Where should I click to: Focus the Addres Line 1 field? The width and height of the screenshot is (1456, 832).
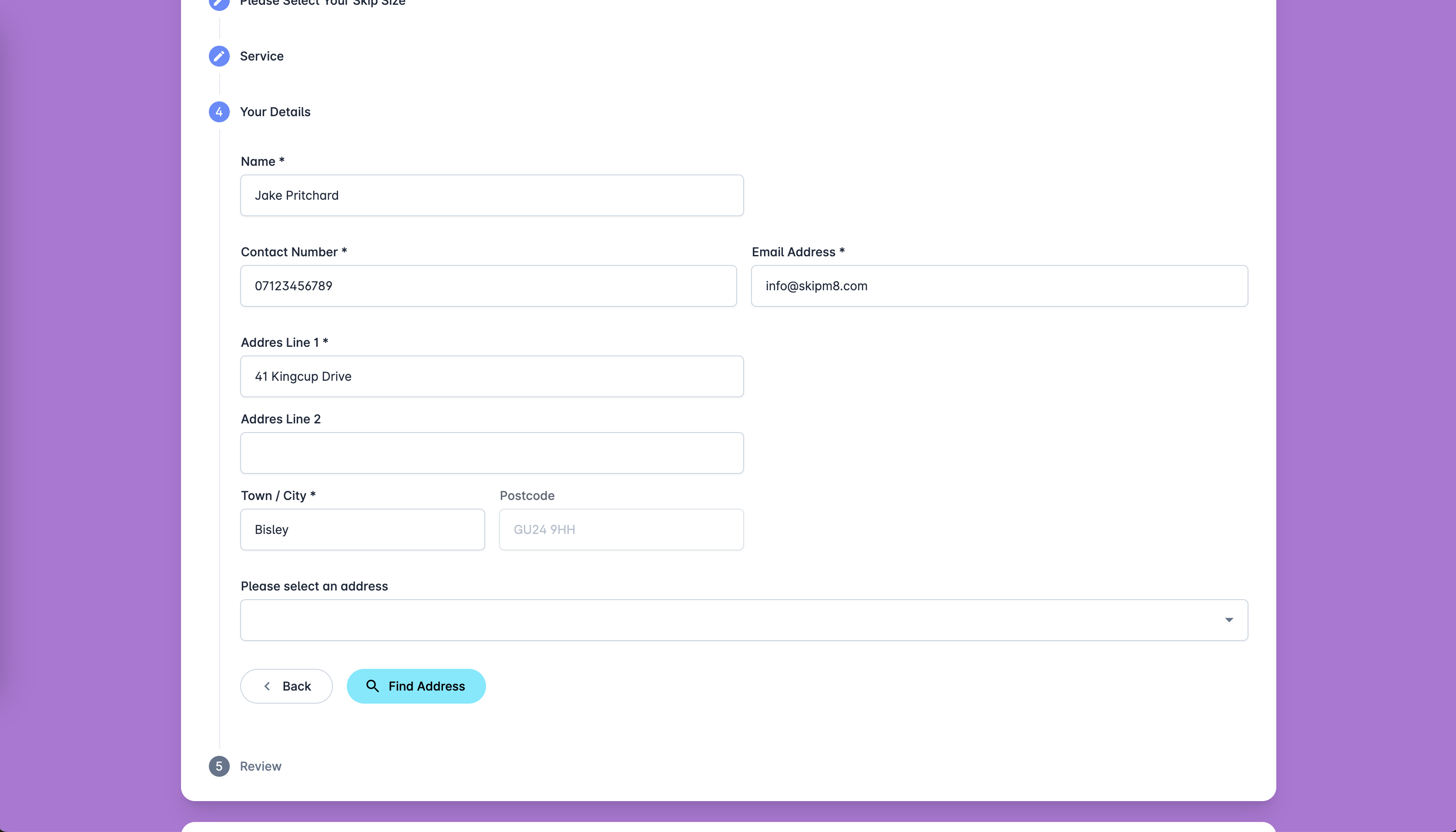[492, 376]
